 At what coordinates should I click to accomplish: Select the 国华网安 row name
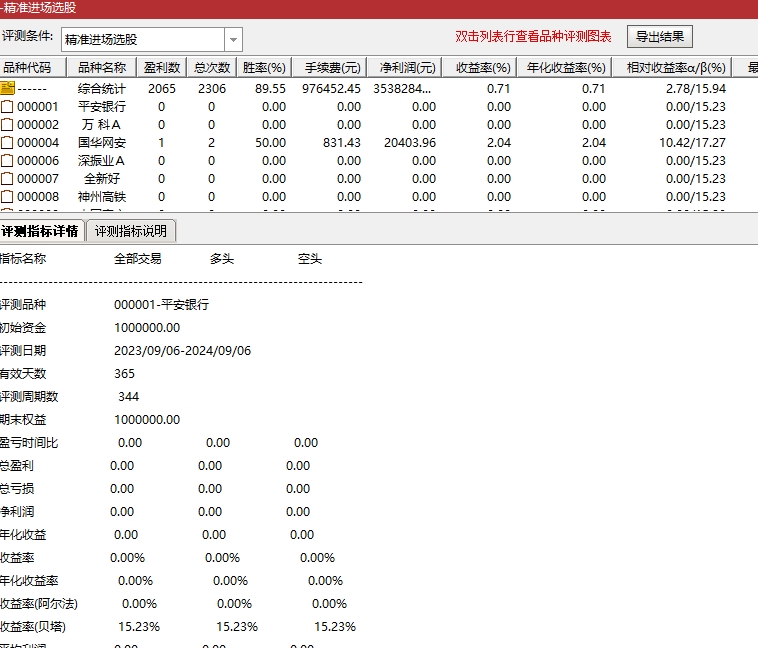102,143
